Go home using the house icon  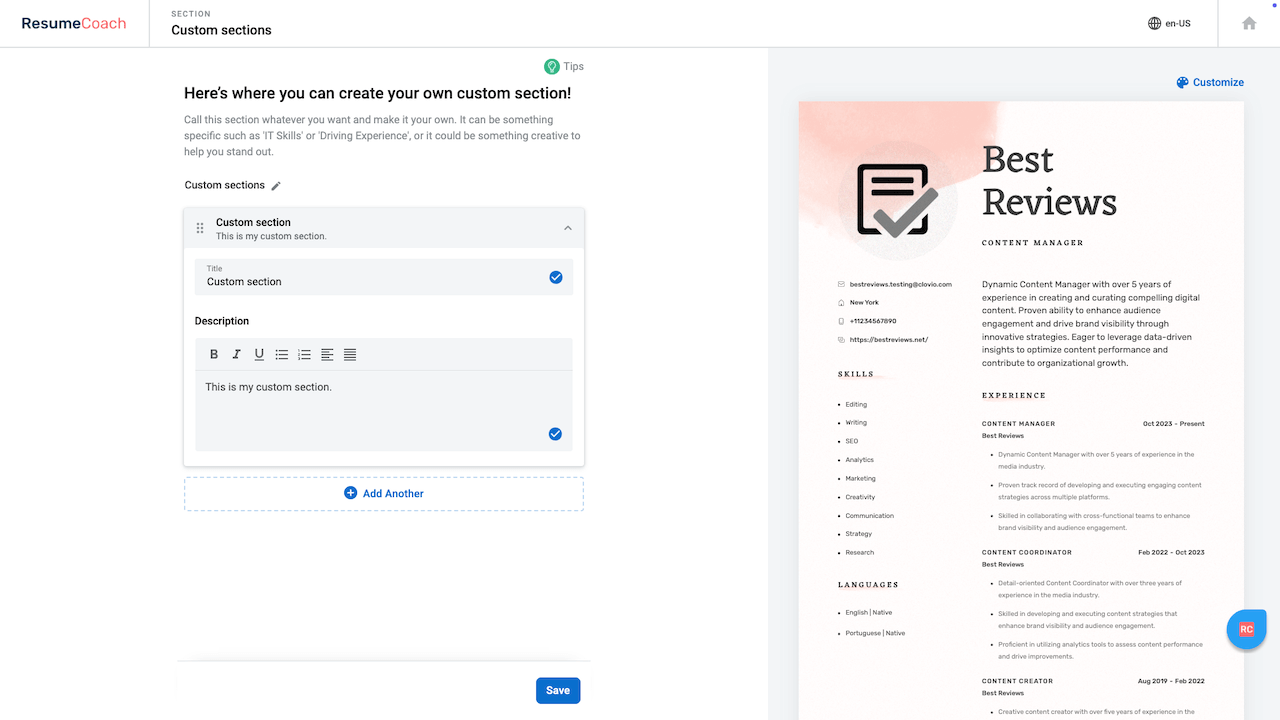1248,23
